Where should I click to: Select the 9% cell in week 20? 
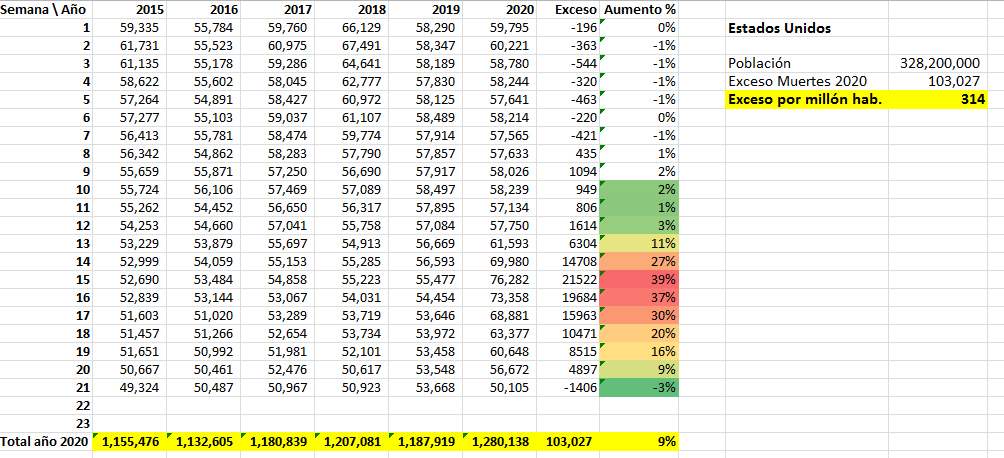[639, 369]
